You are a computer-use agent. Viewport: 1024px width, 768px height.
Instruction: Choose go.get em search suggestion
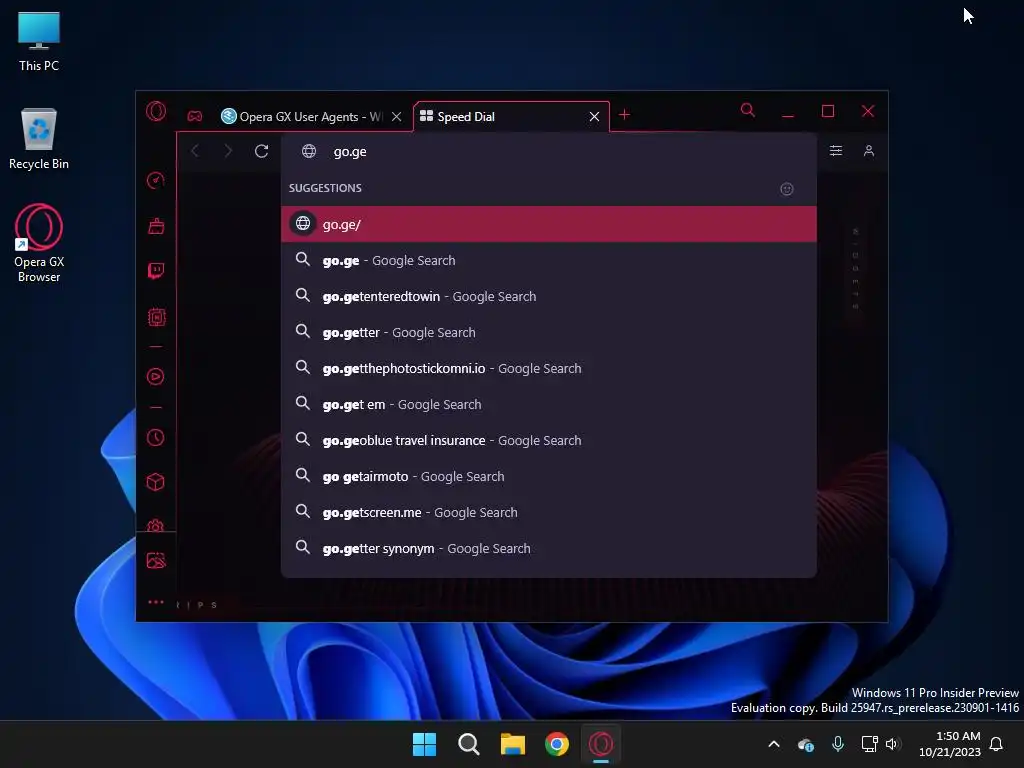tap(549, 404)
